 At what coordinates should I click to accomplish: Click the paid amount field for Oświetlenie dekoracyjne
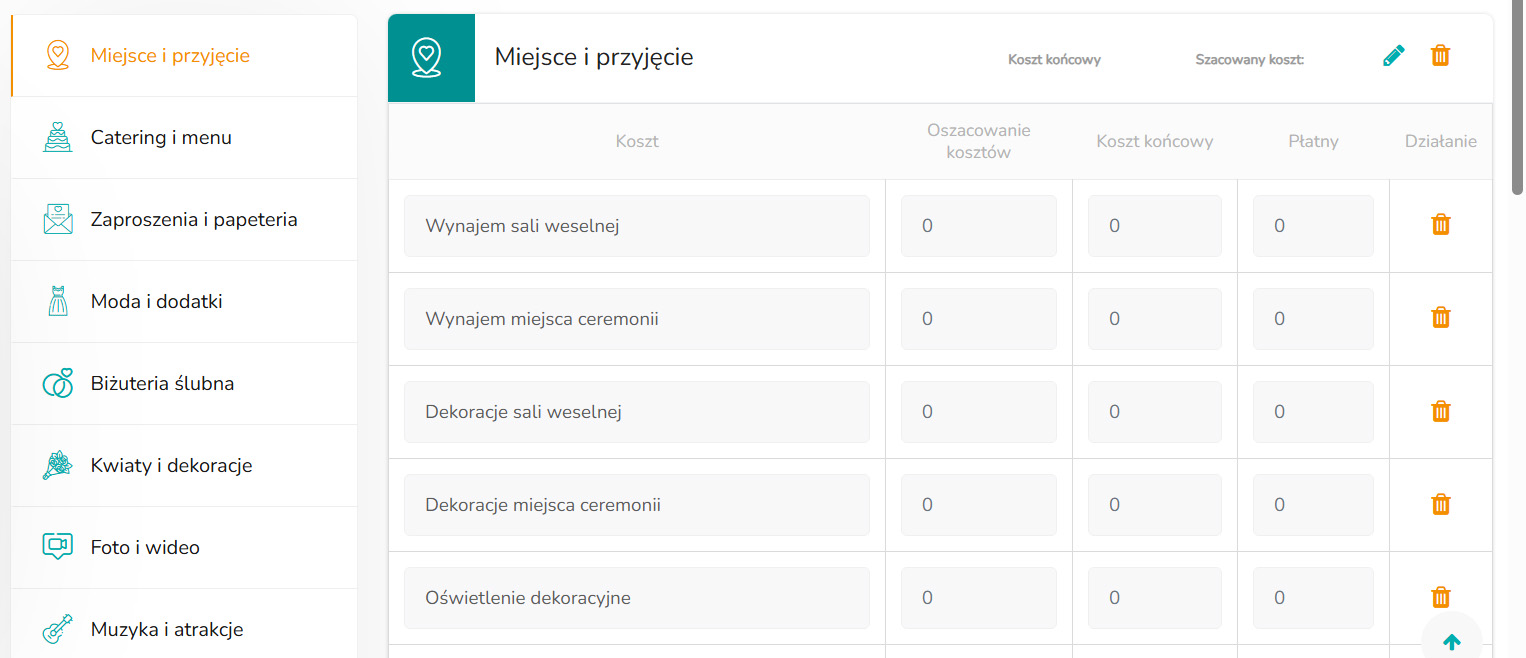pyautogui.click(x=1312, y=598)
